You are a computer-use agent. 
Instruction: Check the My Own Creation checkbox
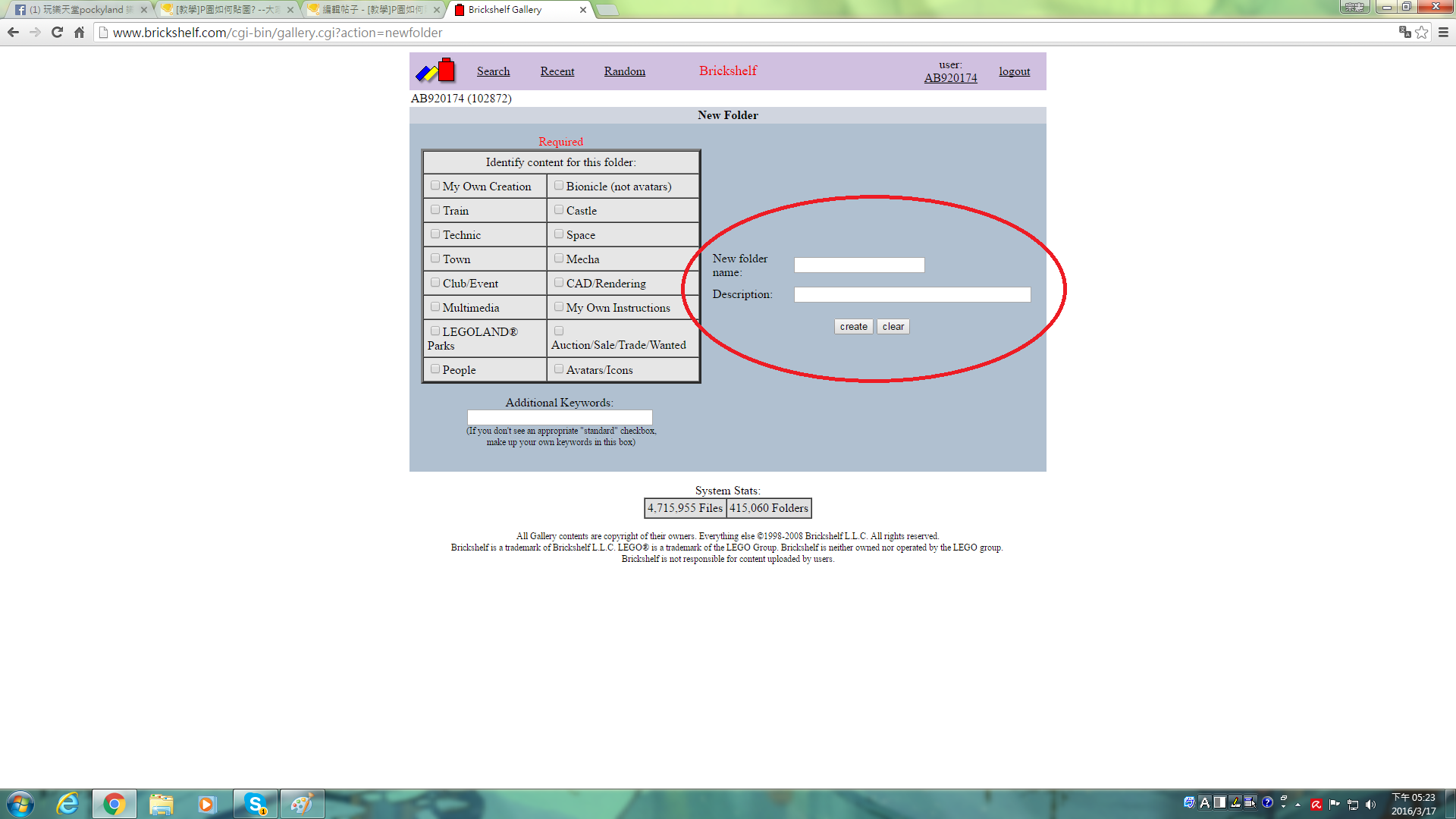pyautogui.click(x=435, y=185)
